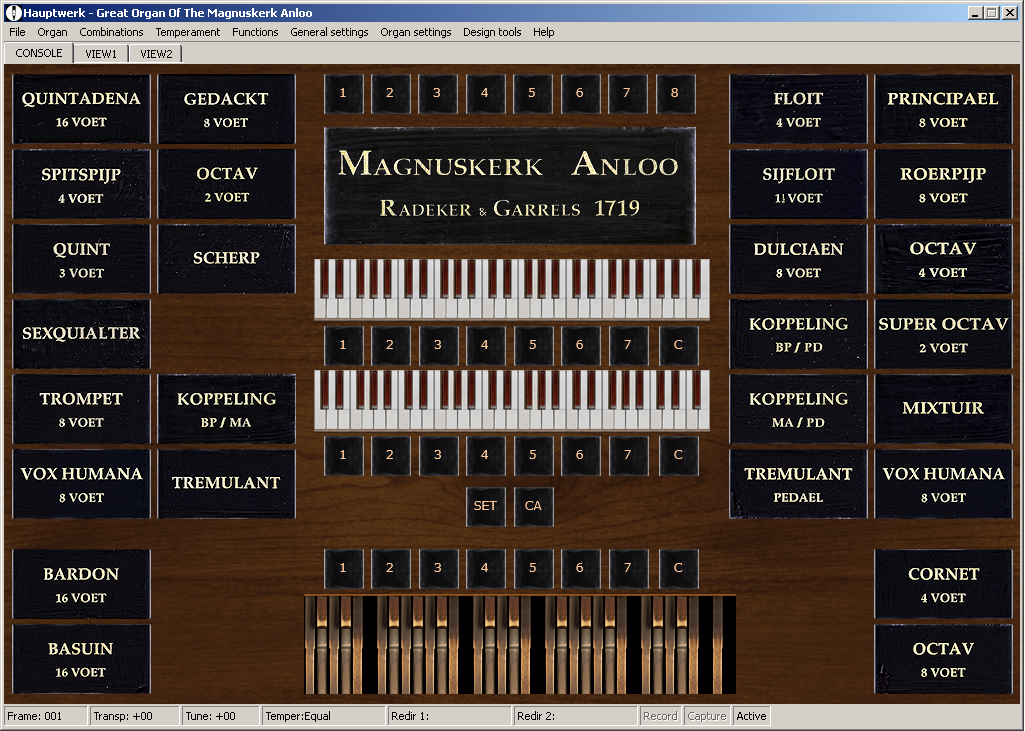This screenshot has height=731, width=1025.
Task: Toggle the Sijfloit stop
Action: point(798,184)
